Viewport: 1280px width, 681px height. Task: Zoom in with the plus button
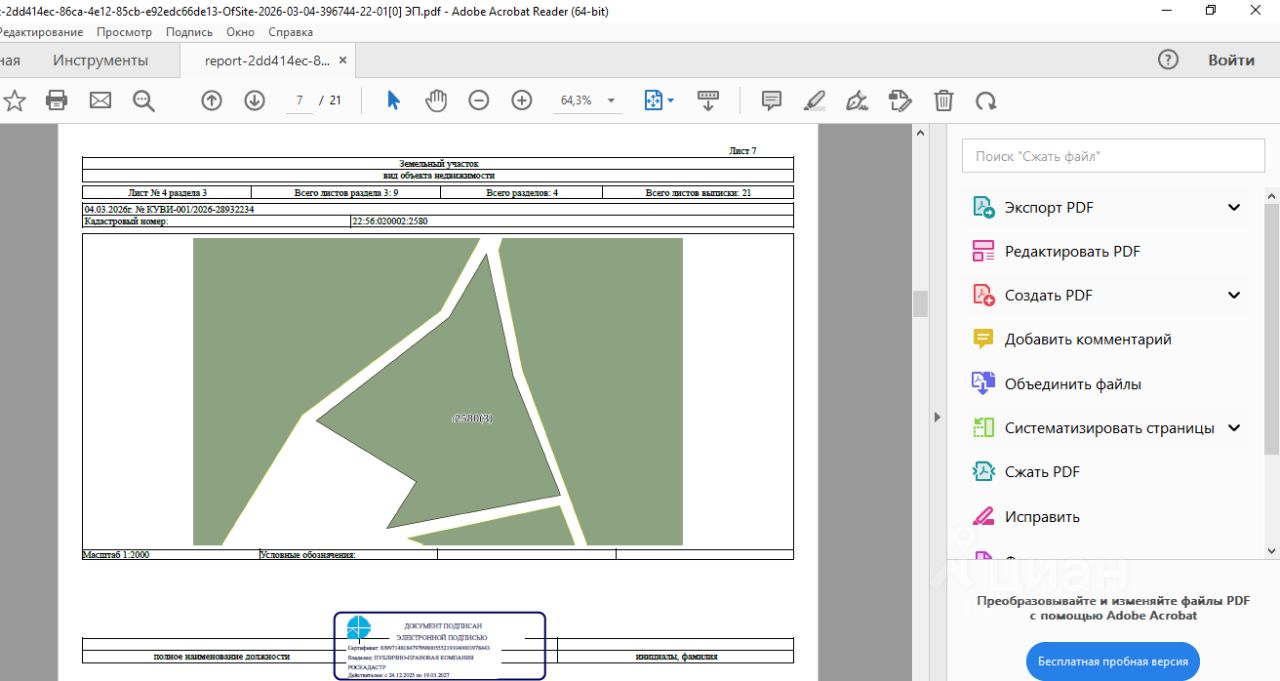tap(522, 100)
